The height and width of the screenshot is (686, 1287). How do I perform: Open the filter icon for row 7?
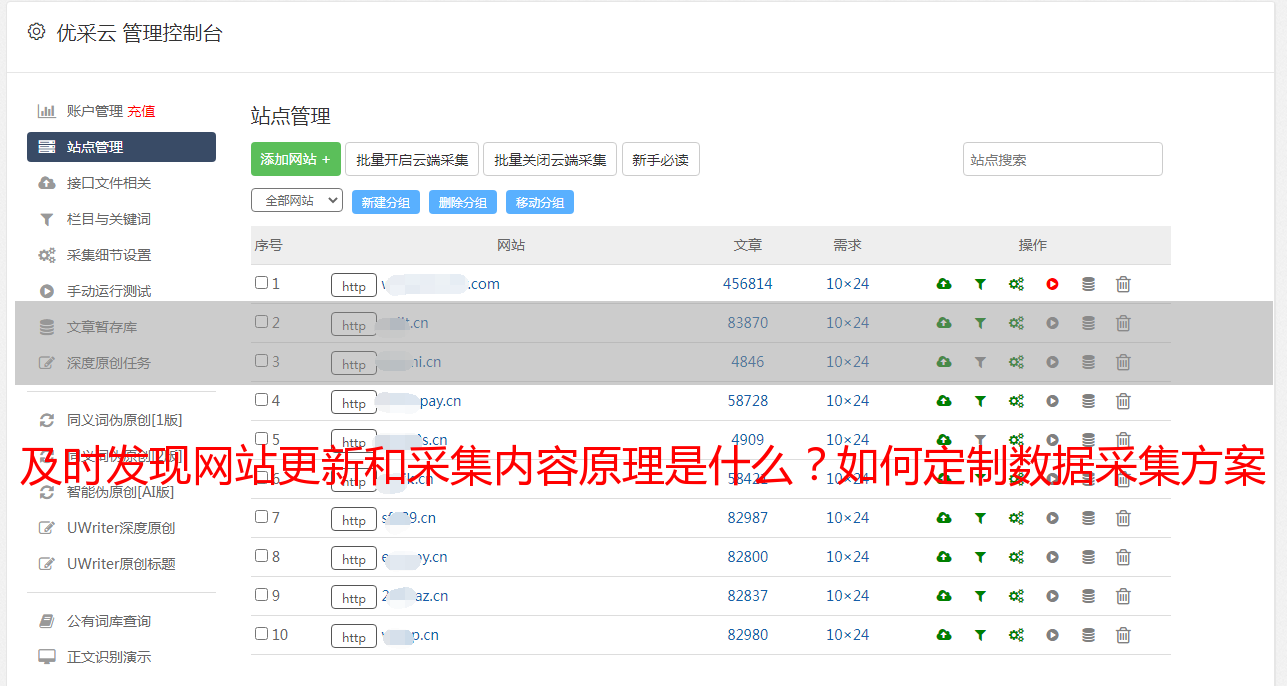point(980,518)
